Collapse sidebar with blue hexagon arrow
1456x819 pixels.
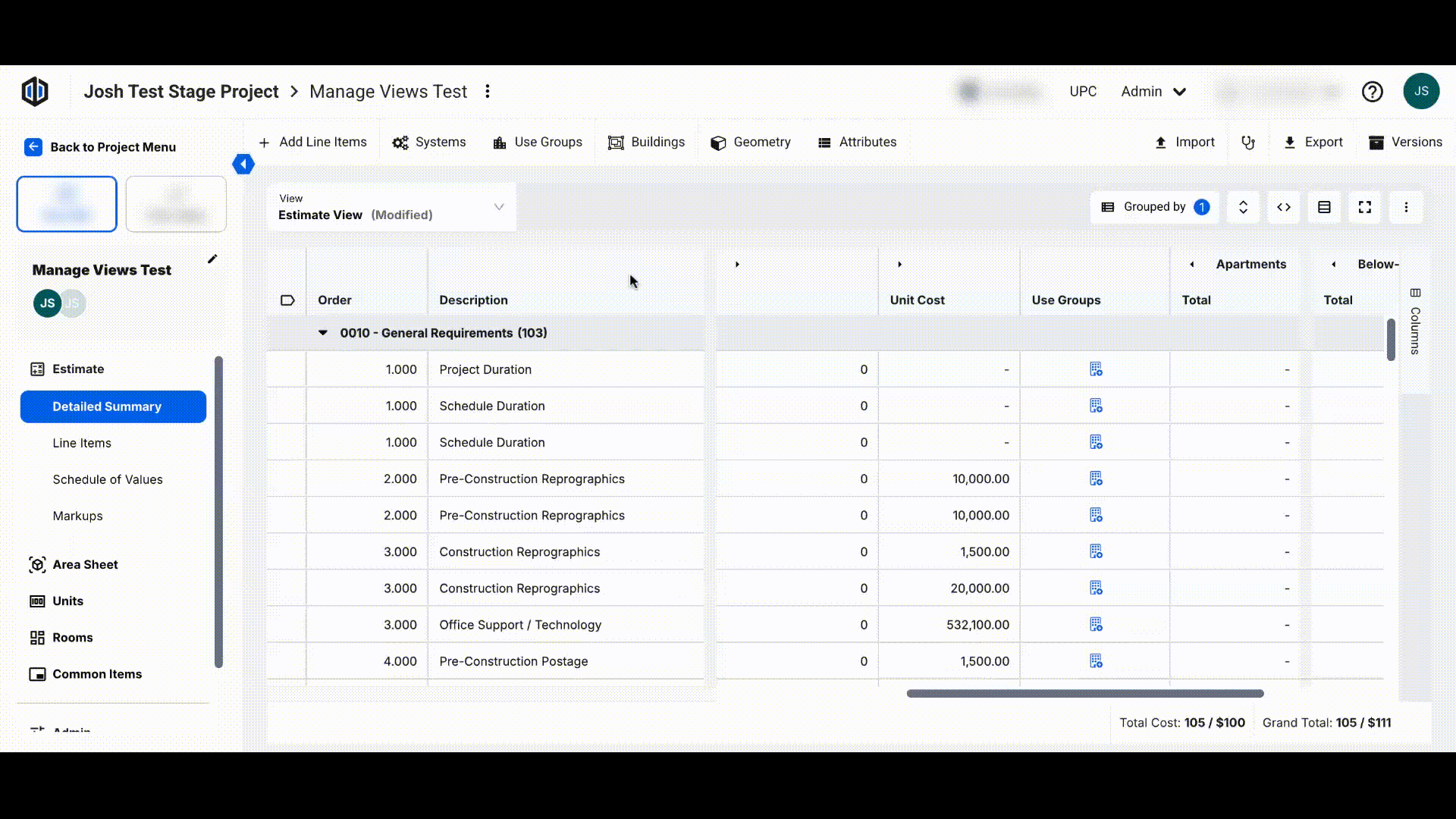point(243,164)
